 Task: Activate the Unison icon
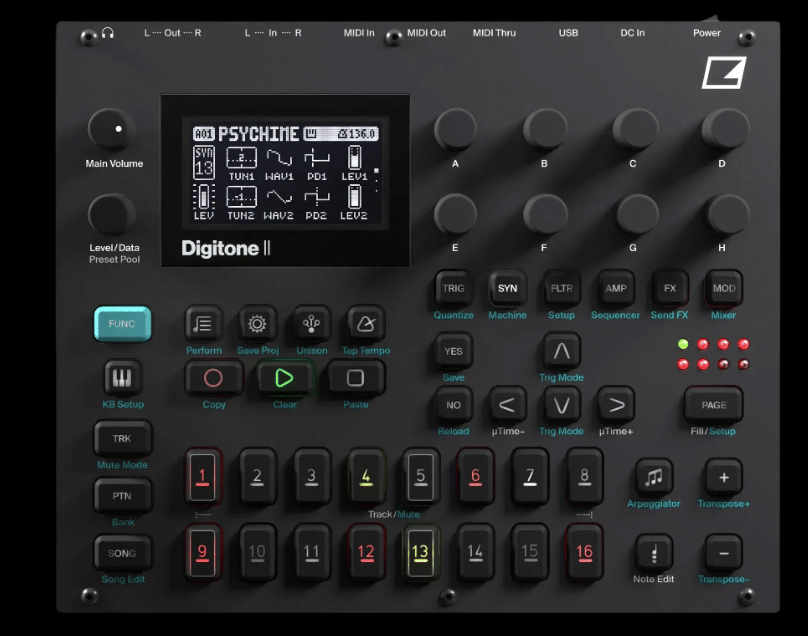(311, 324)
